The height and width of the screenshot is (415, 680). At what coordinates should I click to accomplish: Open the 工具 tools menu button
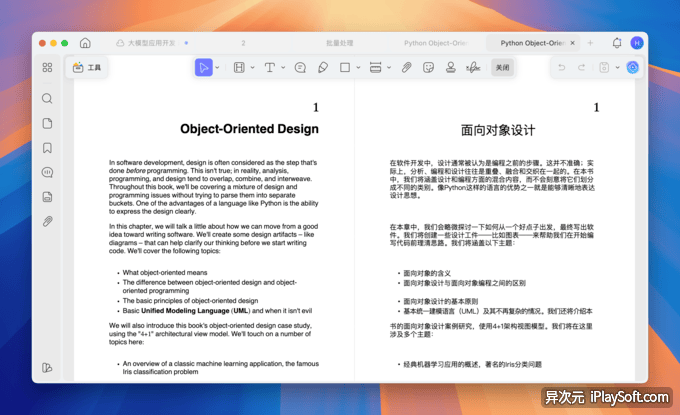pyautogui.click(x=87, y=67)
